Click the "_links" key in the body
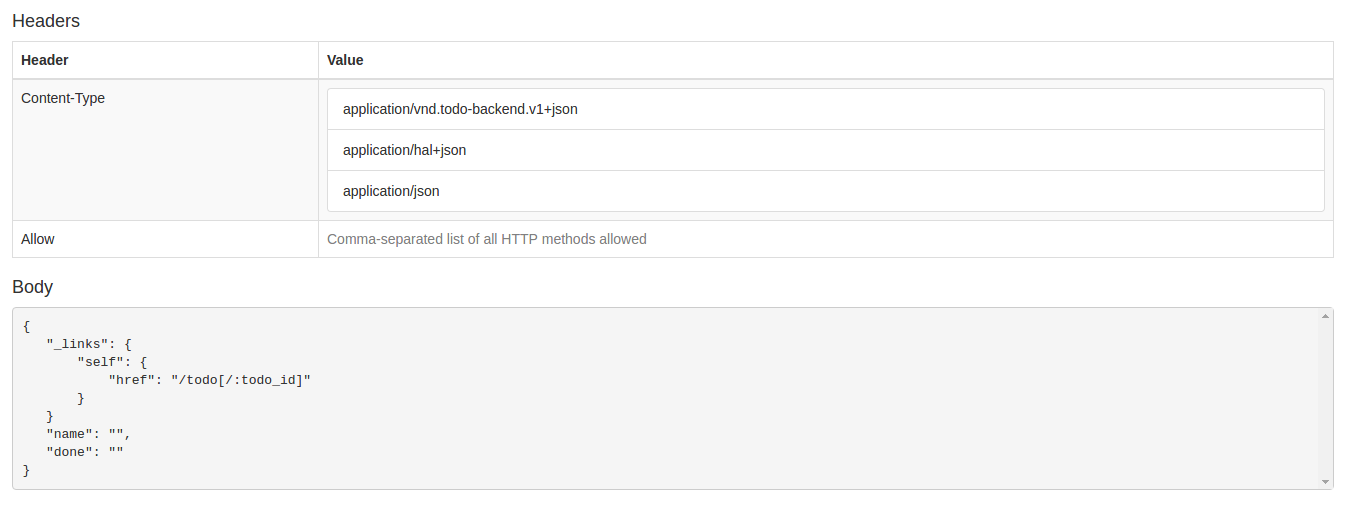 77,344
